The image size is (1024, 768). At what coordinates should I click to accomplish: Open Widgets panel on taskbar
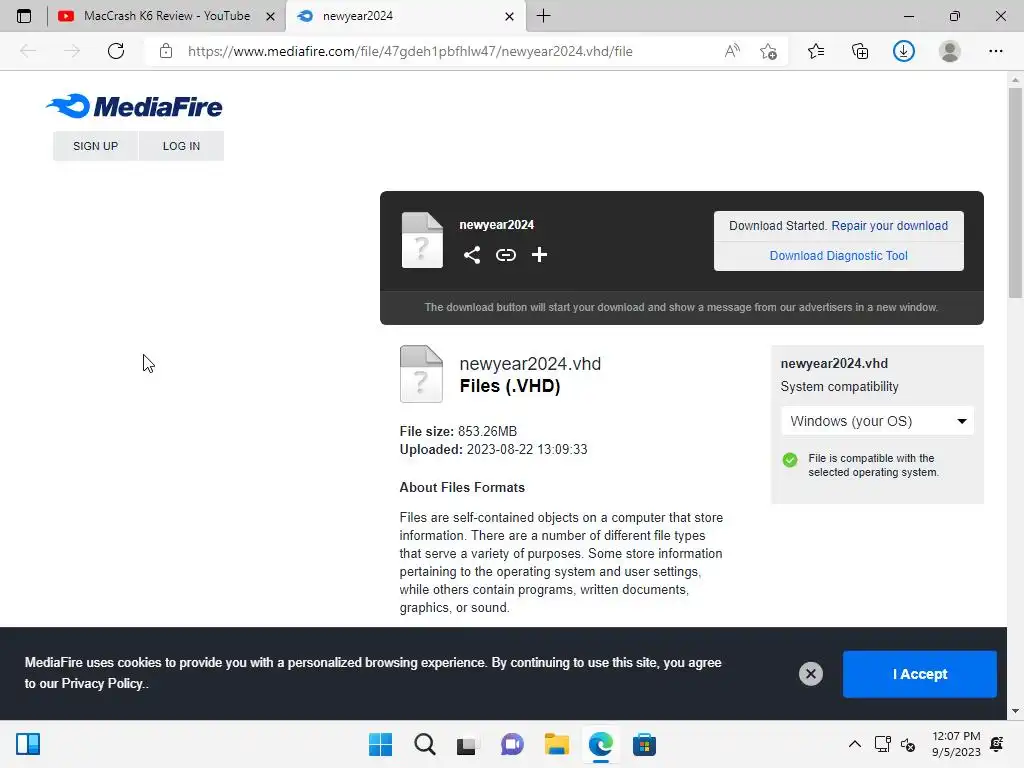point(28,744)
